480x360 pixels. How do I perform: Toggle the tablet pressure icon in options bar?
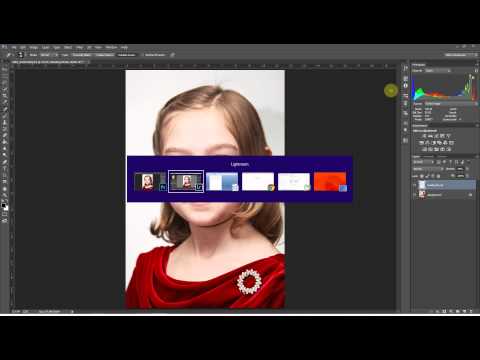coord(173,55)
